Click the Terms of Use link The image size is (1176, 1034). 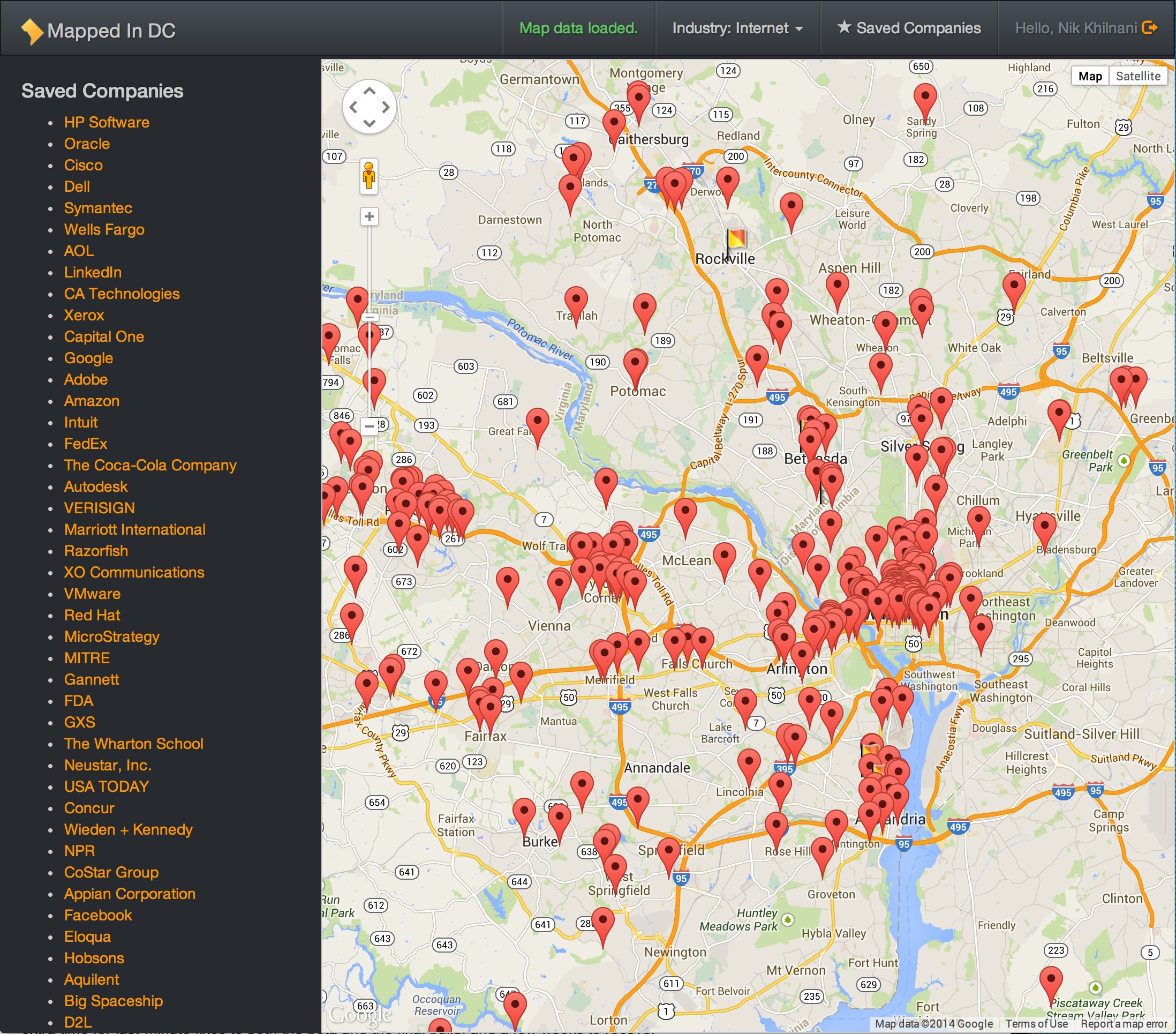(x=1036, y=1024)
